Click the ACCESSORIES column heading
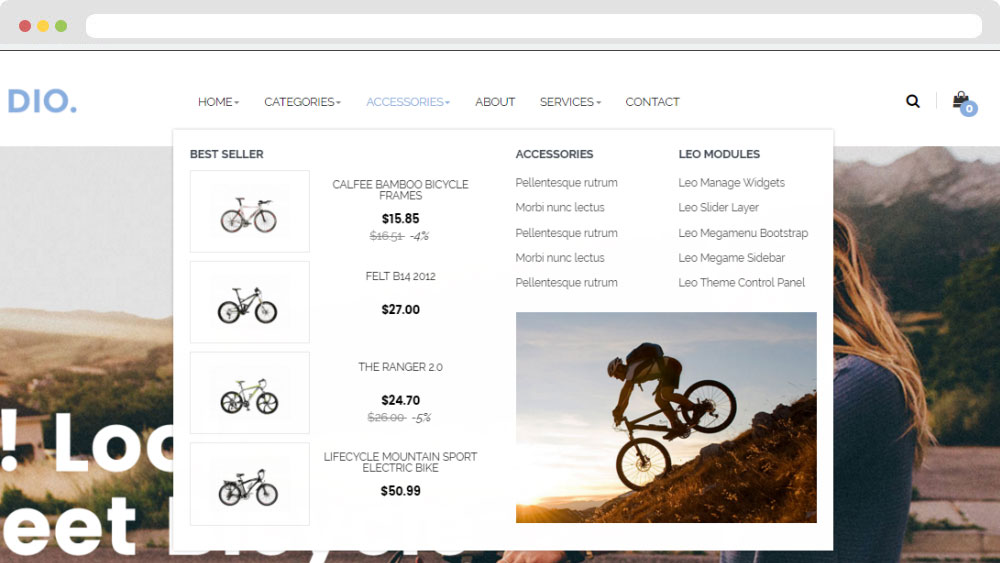This screenshot has height=563, width=1000. (x=554, y=154)
